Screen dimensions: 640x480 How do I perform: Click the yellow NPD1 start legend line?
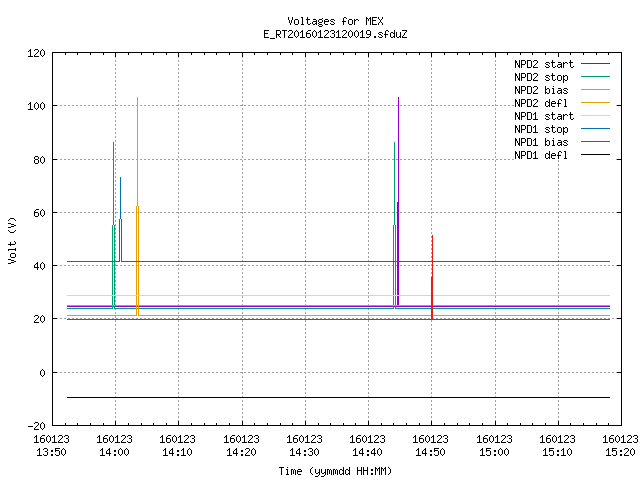point(595,116)
